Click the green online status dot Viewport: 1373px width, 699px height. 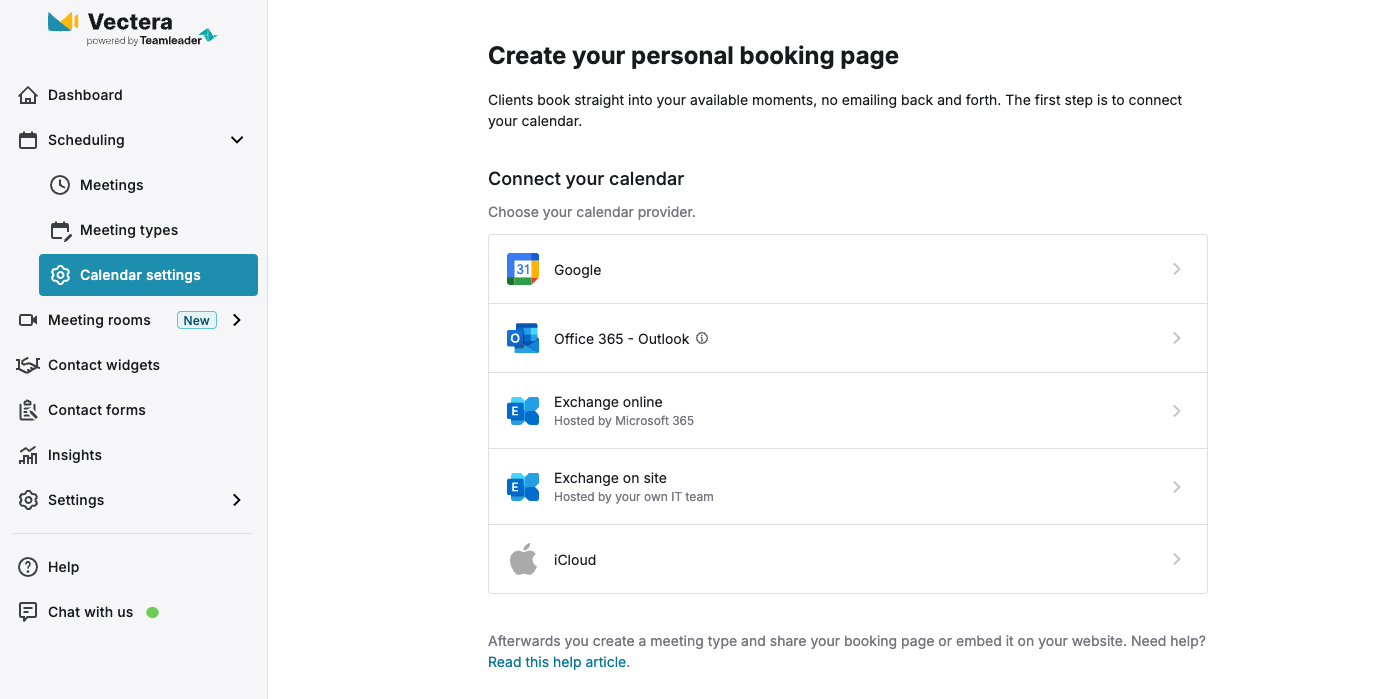pos(153,612)
